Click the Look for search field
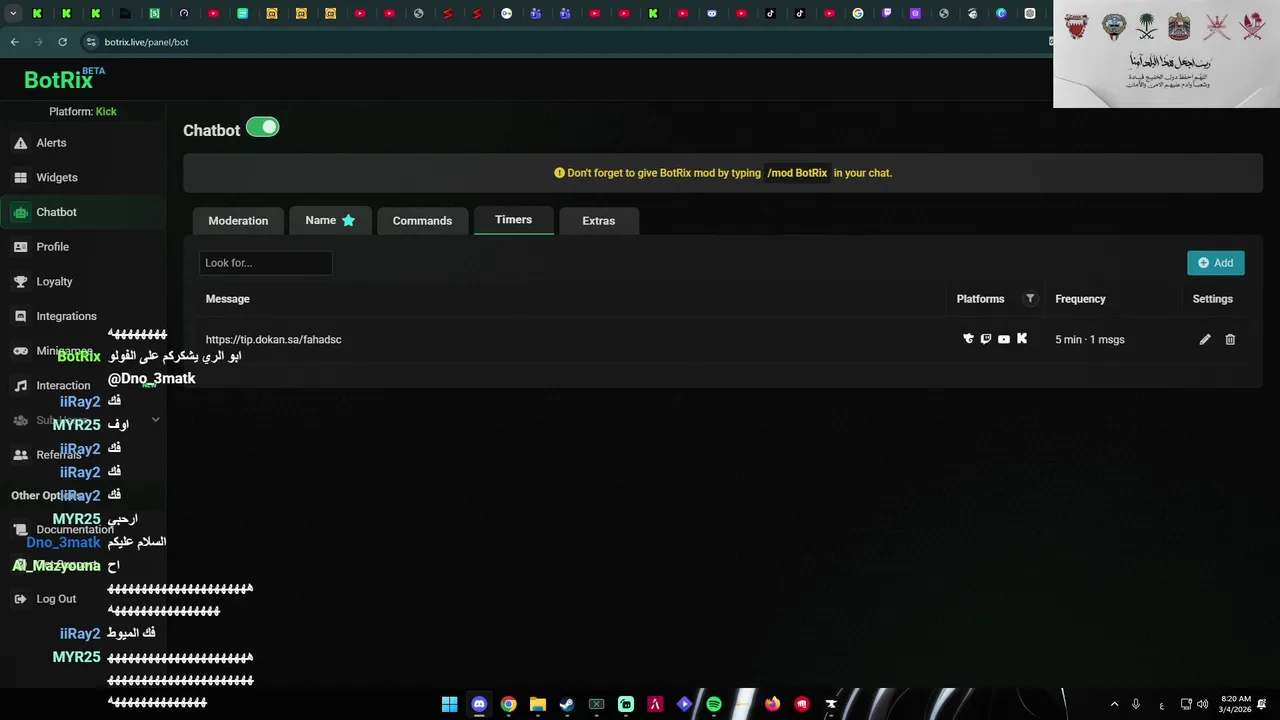The image size is (1280, 720). (265, 263)
